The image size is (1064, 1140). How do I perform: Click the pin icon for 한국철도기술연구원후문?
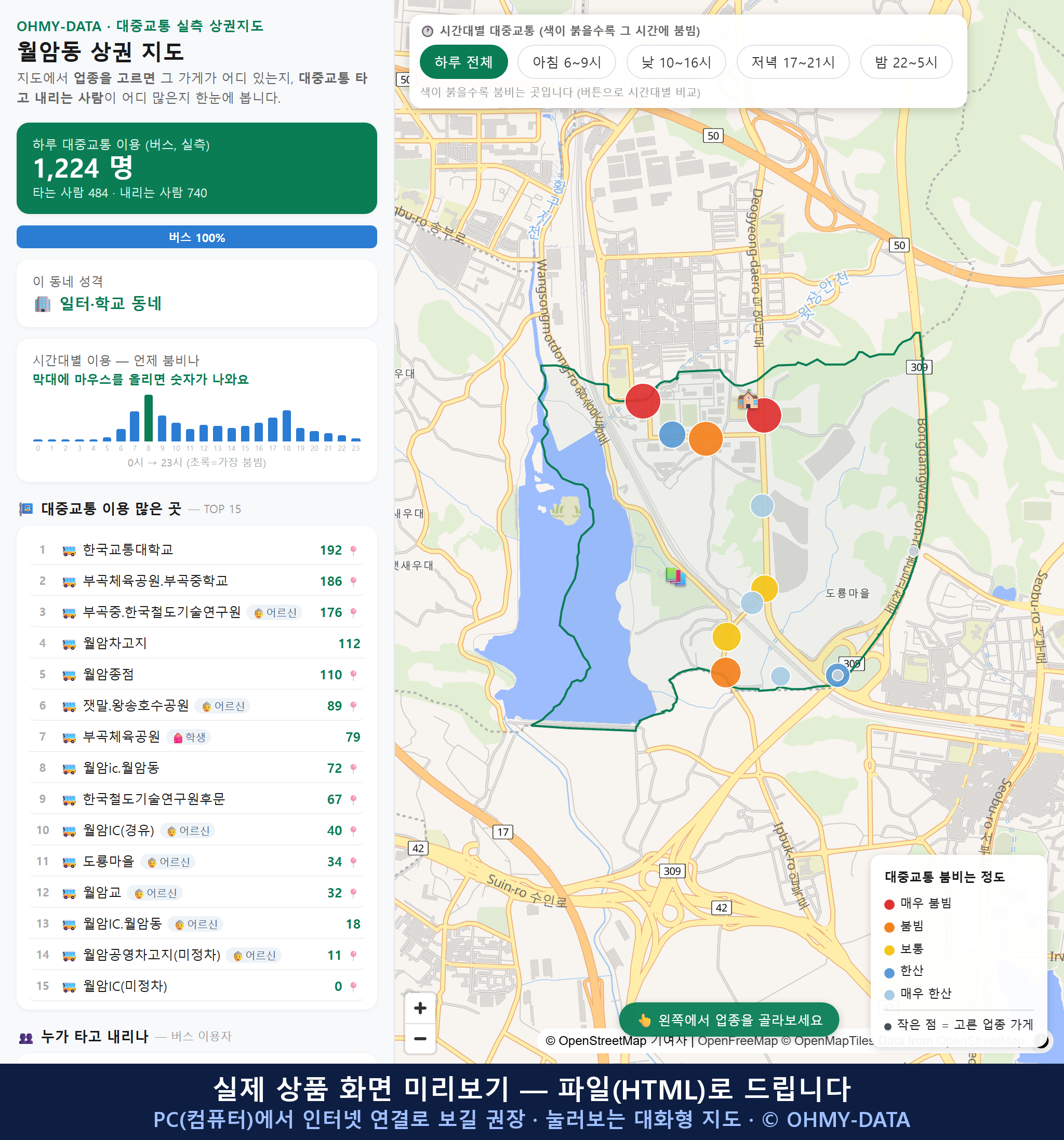[353, 799]
